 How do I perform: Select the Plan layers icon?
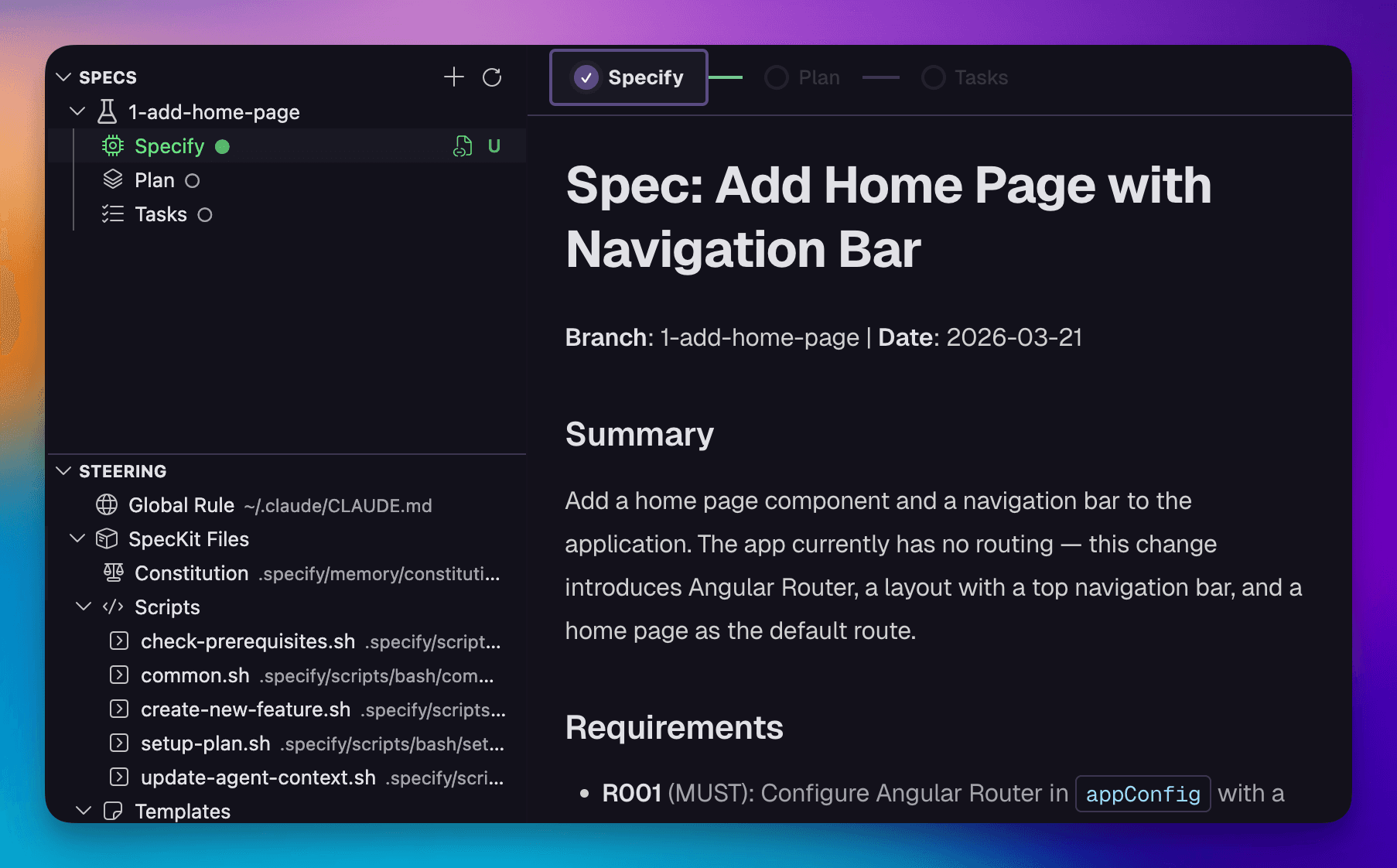pyautogui.click(x=112, y=179)
